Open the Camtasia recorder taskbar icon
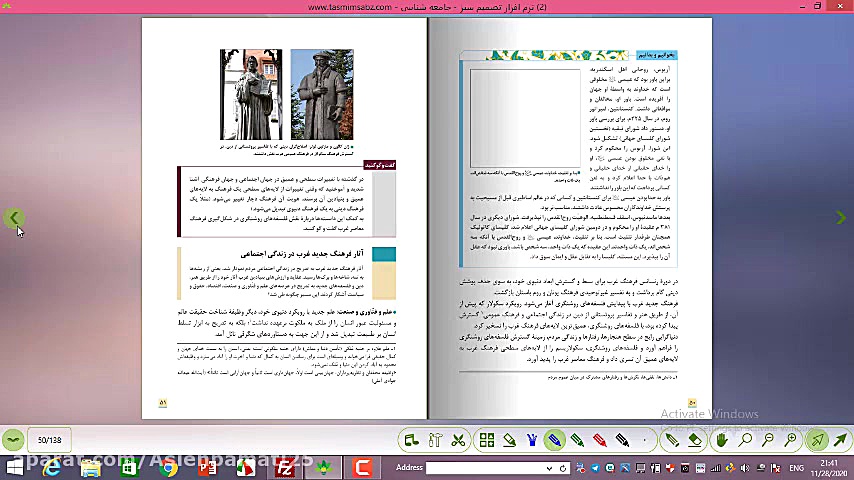 [362, 467]
